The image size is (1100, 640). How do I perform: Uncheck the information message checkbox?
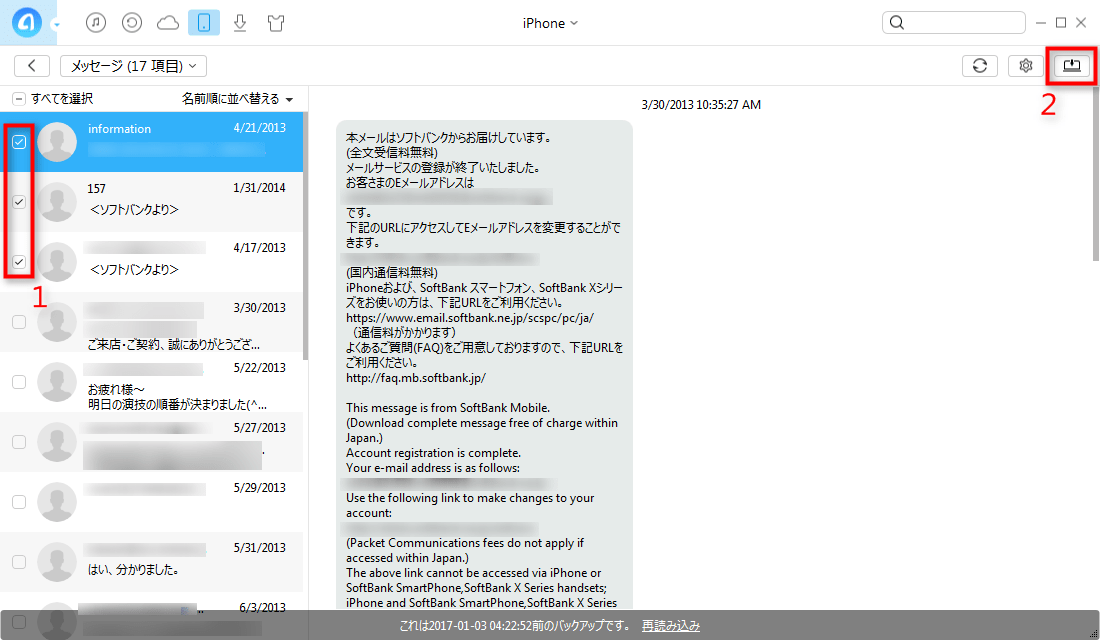pyautogui.click(x=20, y=142)
